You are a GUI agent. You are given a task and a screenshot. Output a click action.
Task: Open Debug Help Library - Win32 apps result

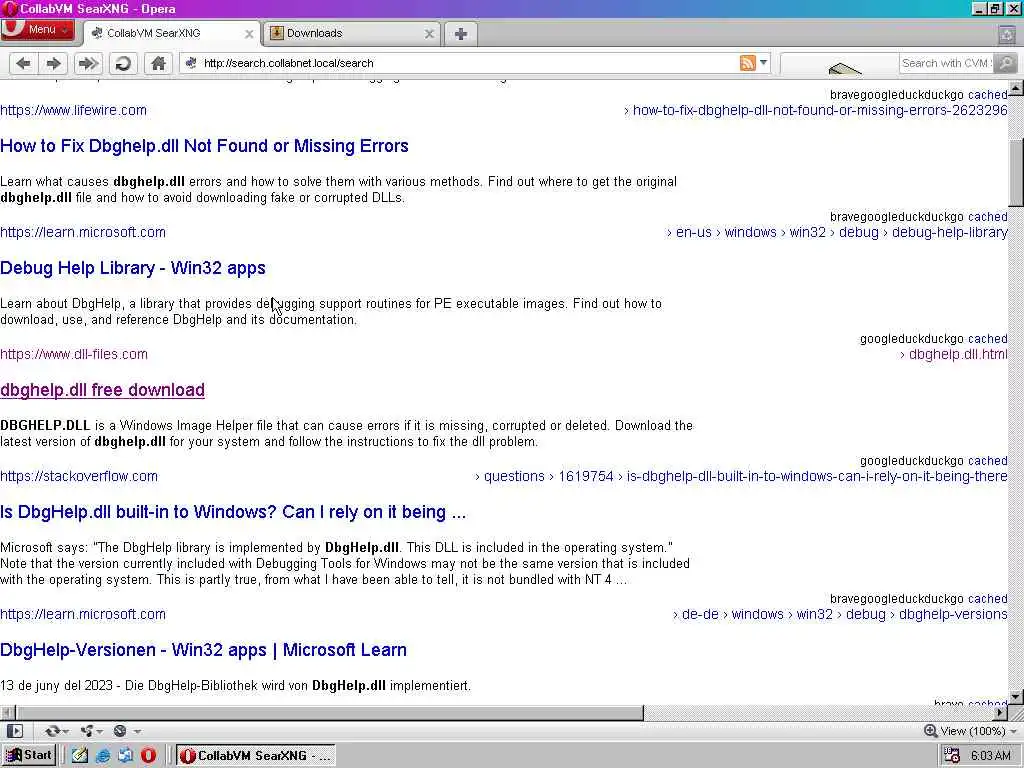click(x=133, y=268)
